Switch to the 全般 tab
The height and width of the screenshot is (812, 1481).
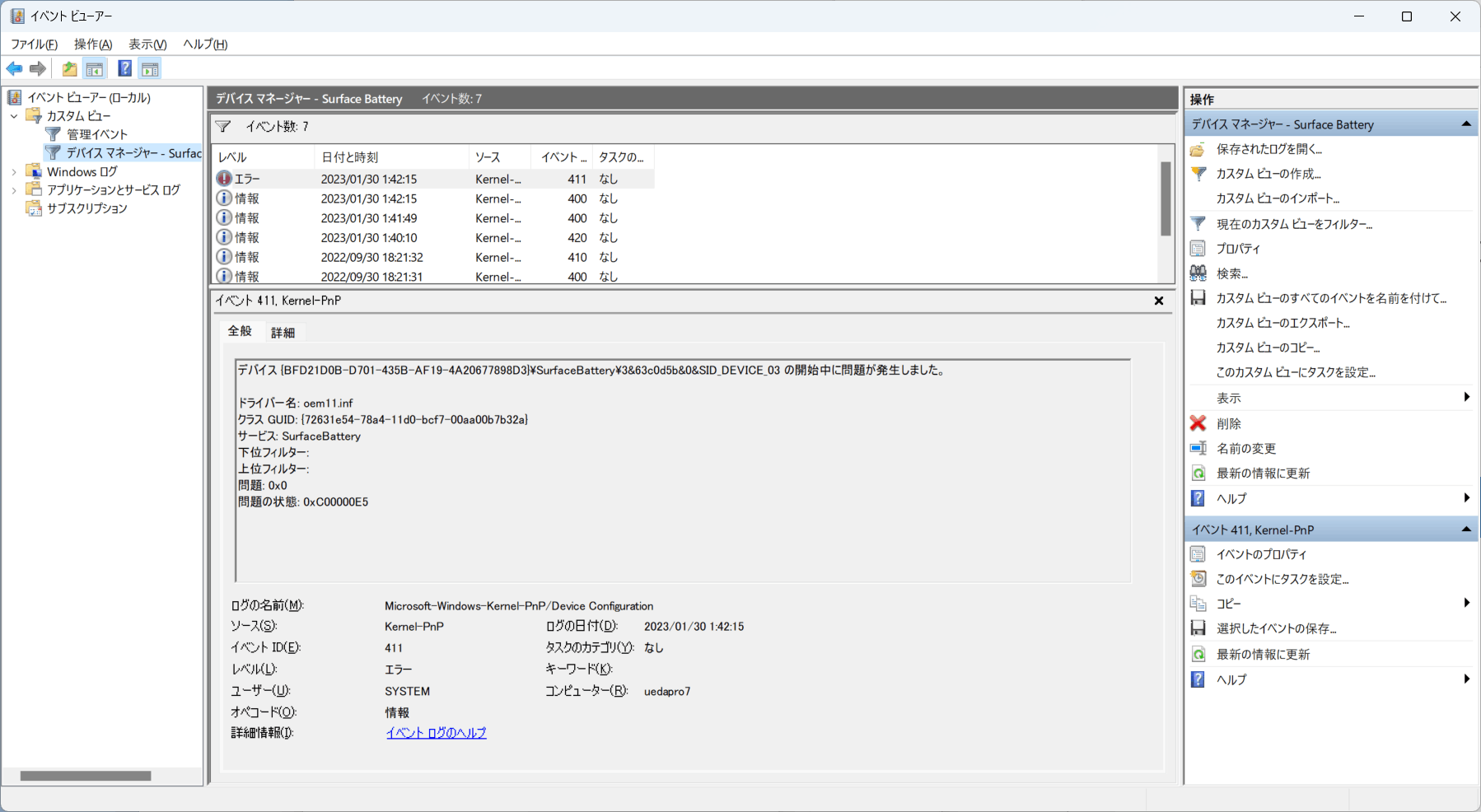coord(241,331)
